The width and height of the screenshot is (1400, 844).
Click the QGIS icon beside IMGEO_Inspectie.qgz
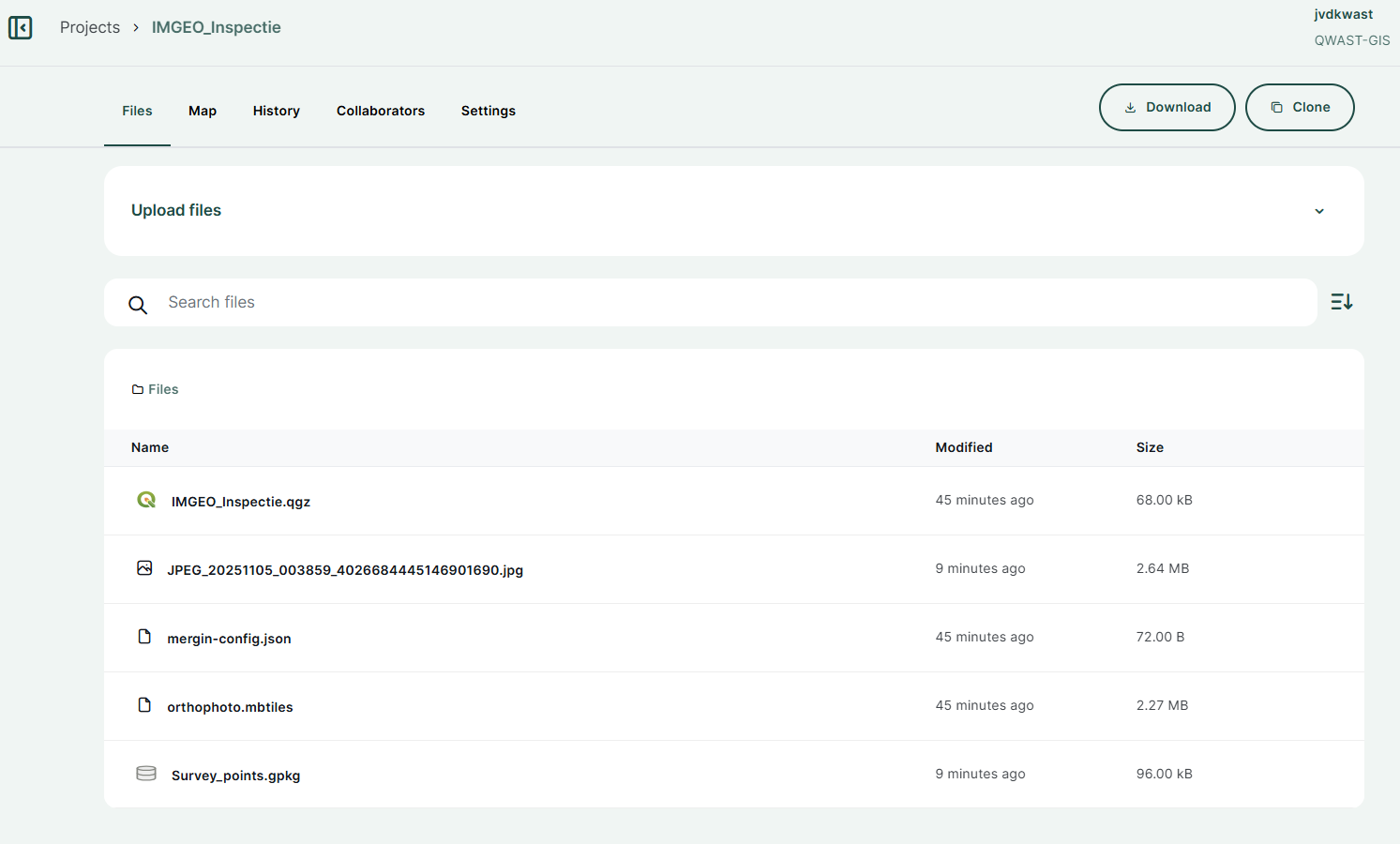(146, 500)
